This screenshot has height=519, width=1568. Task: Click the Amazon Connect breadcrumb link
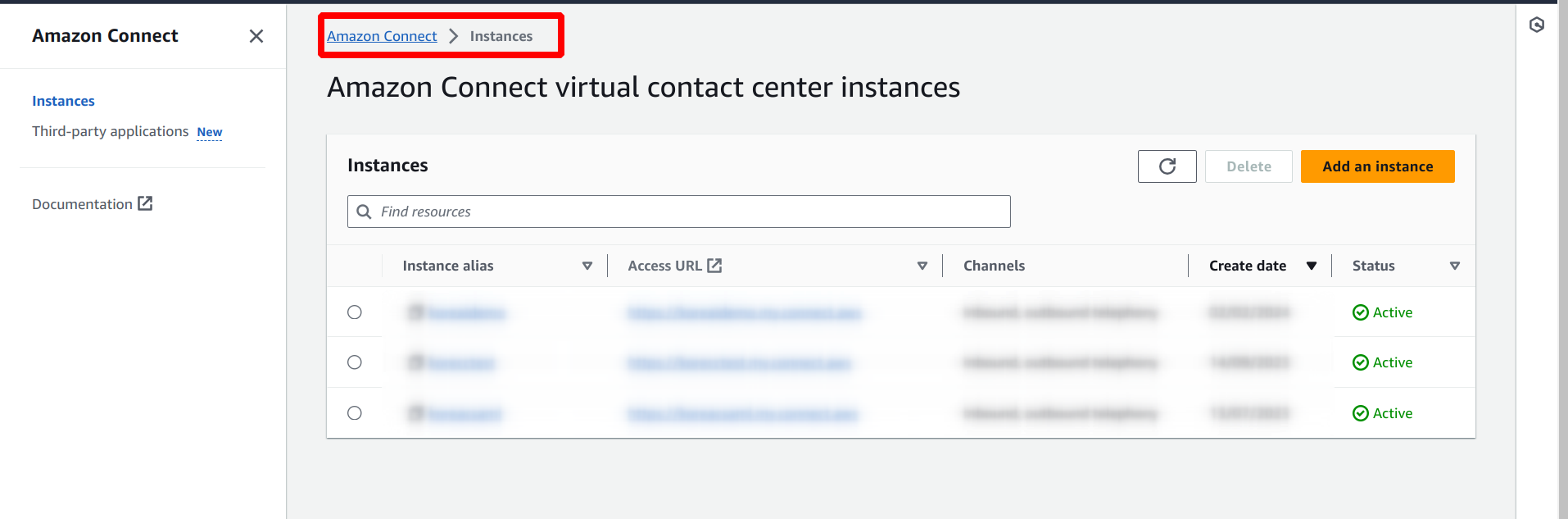coord(382,36)
